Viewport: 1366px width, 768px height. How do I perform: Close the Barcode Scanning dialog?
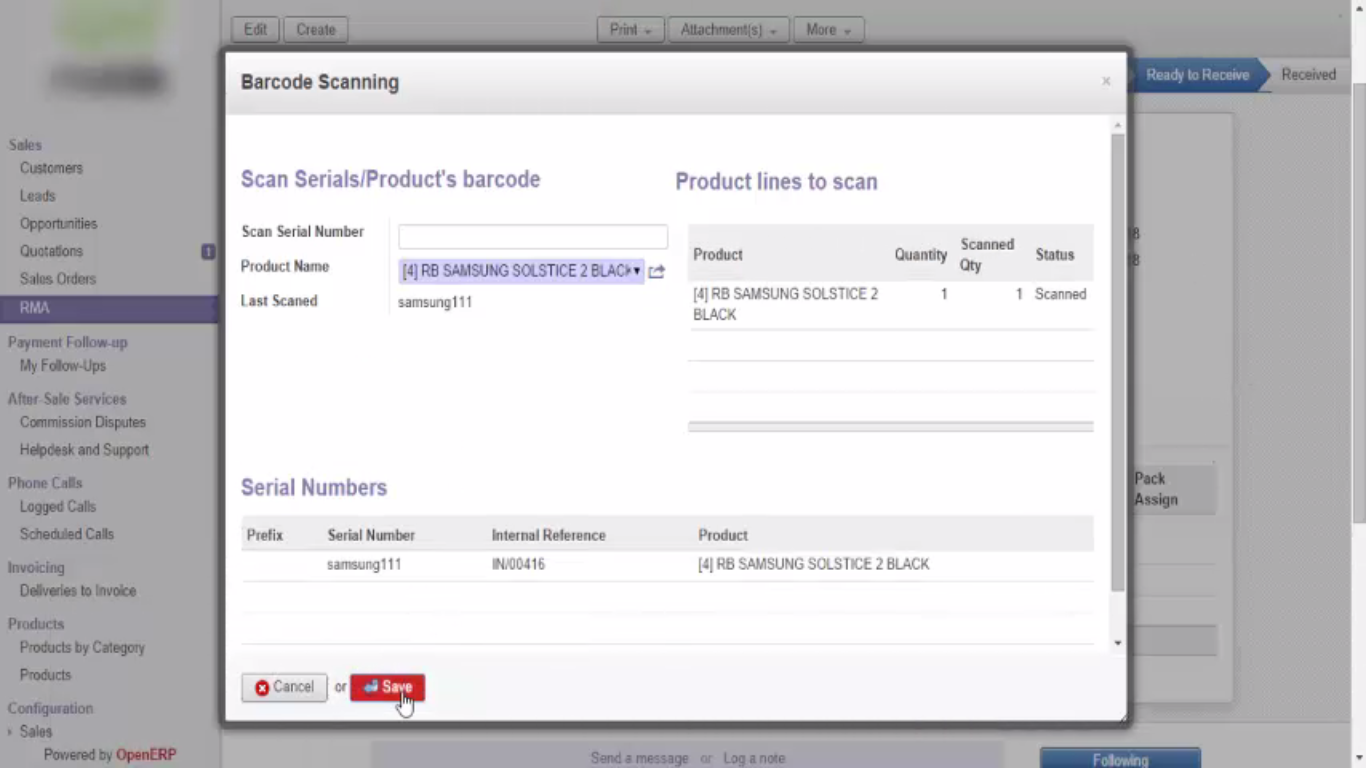click(x=1106, y=81)
